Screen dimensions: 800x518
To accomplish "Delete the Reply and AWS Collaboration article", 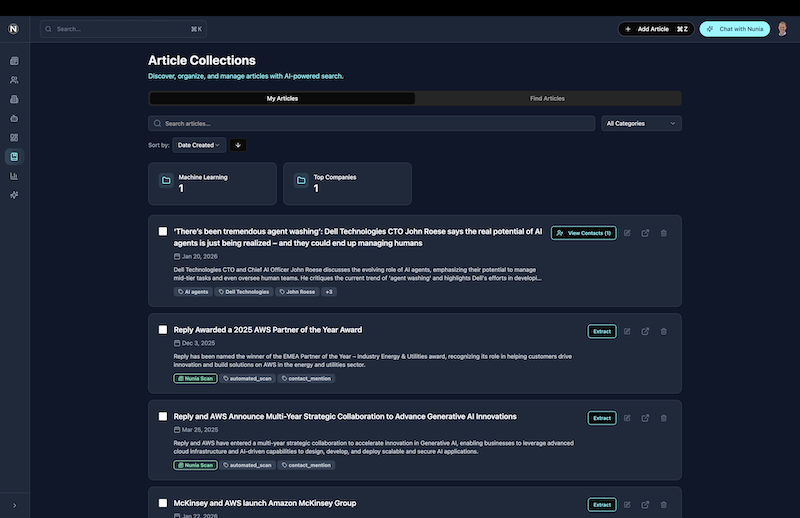I will [x=664, y=418].
